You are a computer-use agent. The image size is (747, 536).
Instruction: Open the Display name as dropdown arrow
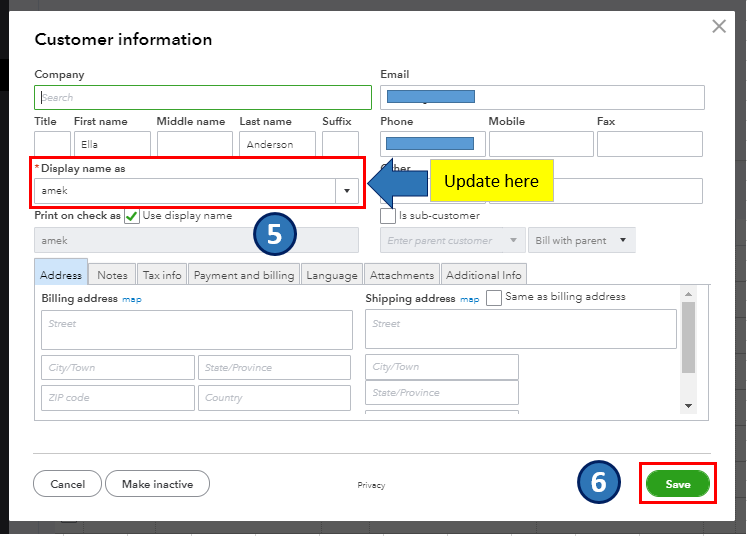tap(347, 191)
